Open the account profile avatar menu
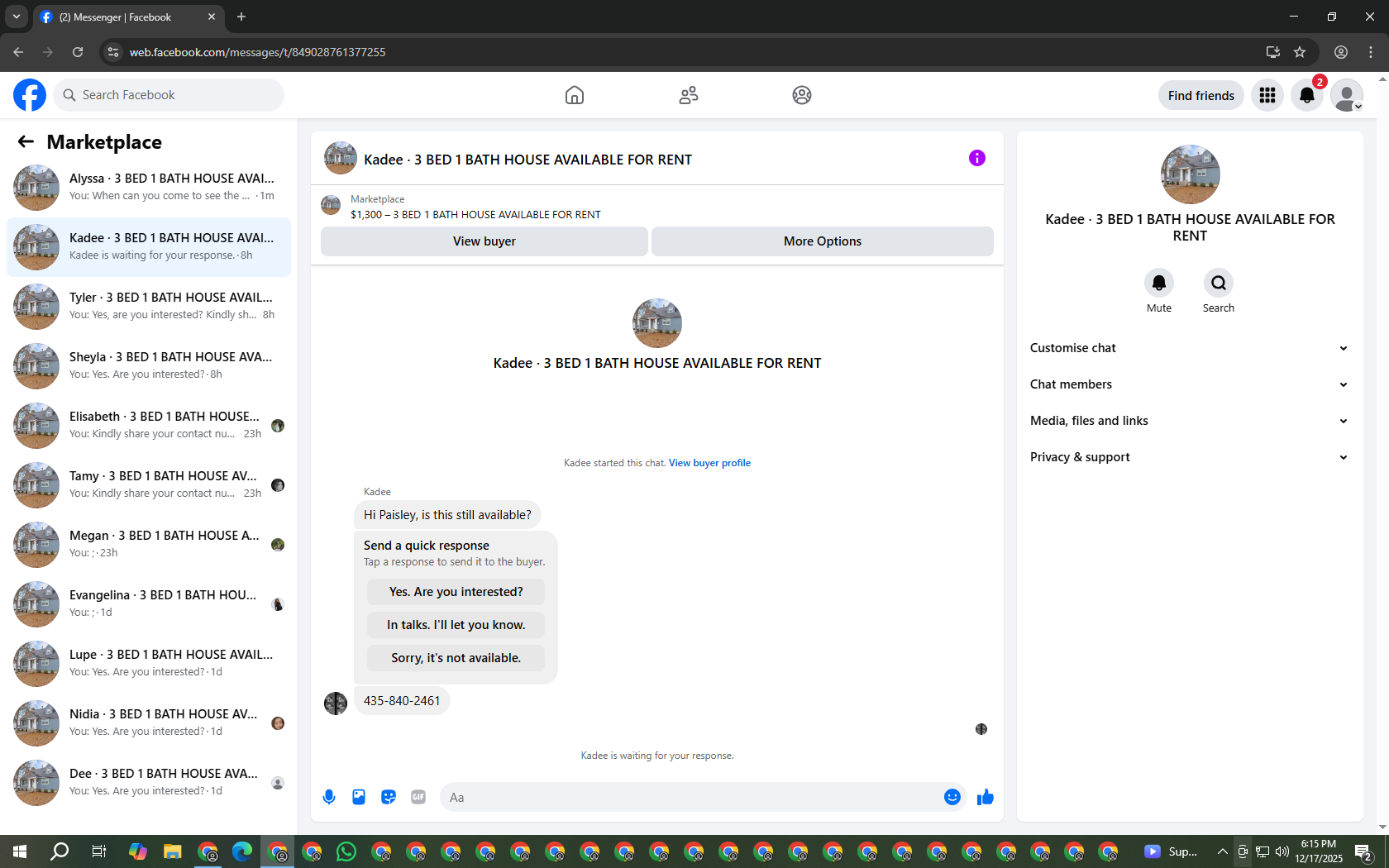The height and width of the screenshot is (868, 1389). pos(1347,95)
